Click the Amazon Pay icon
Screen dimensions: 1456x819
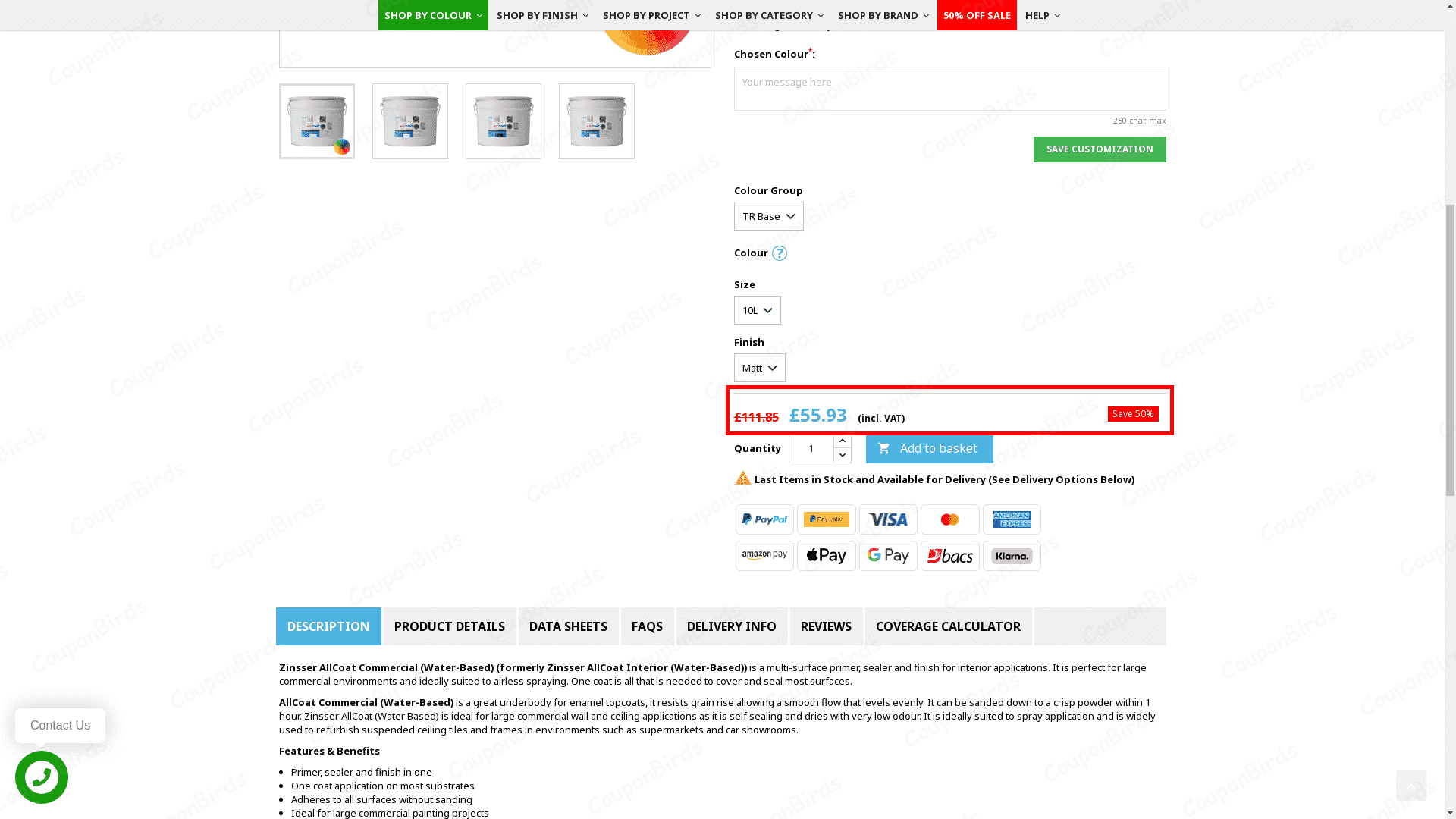point(764,555)
